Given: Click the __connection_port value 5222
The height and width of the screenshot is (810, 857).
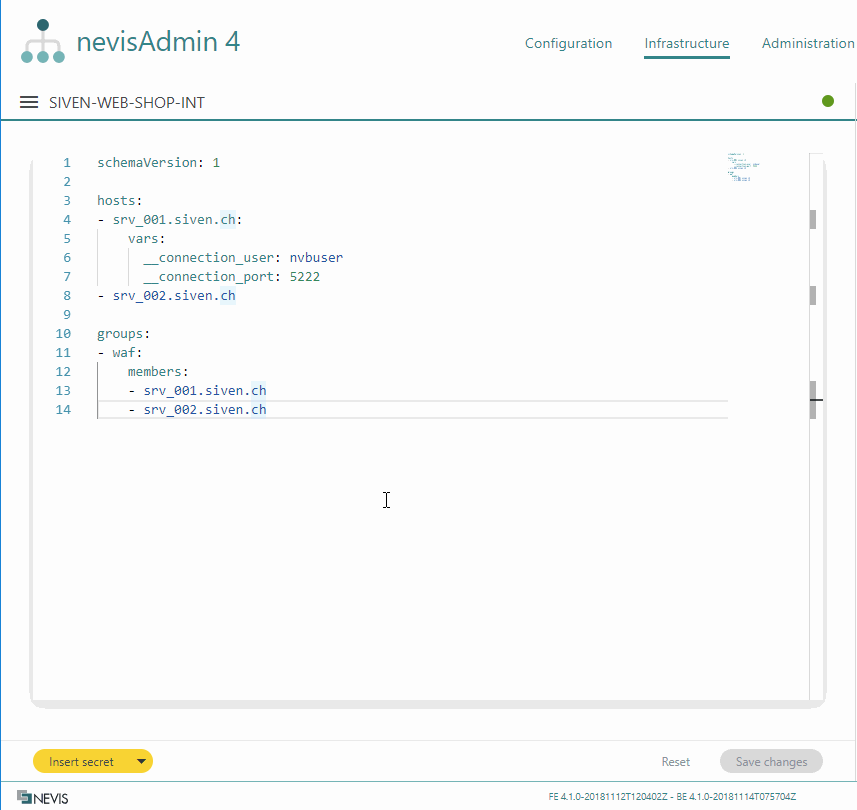Looking at the screenshot, I should pos(304,276).
